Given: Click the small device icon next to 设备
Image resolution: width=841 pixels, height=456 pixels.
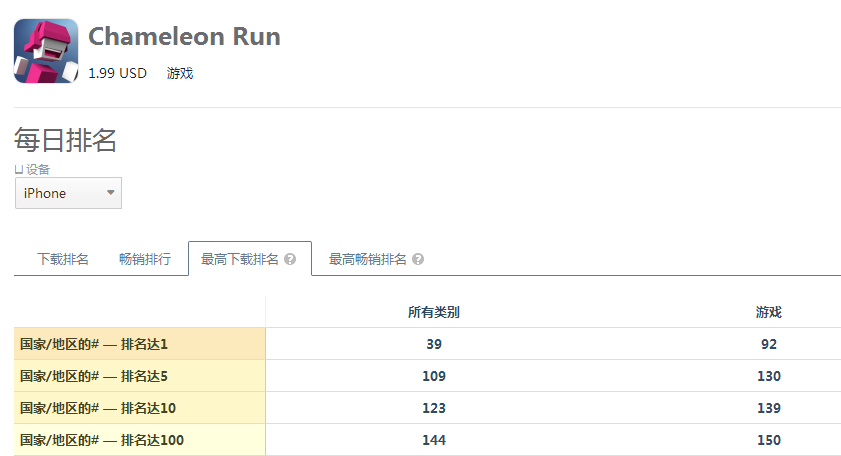Looking at the screenshot, I should click(19, 170).
